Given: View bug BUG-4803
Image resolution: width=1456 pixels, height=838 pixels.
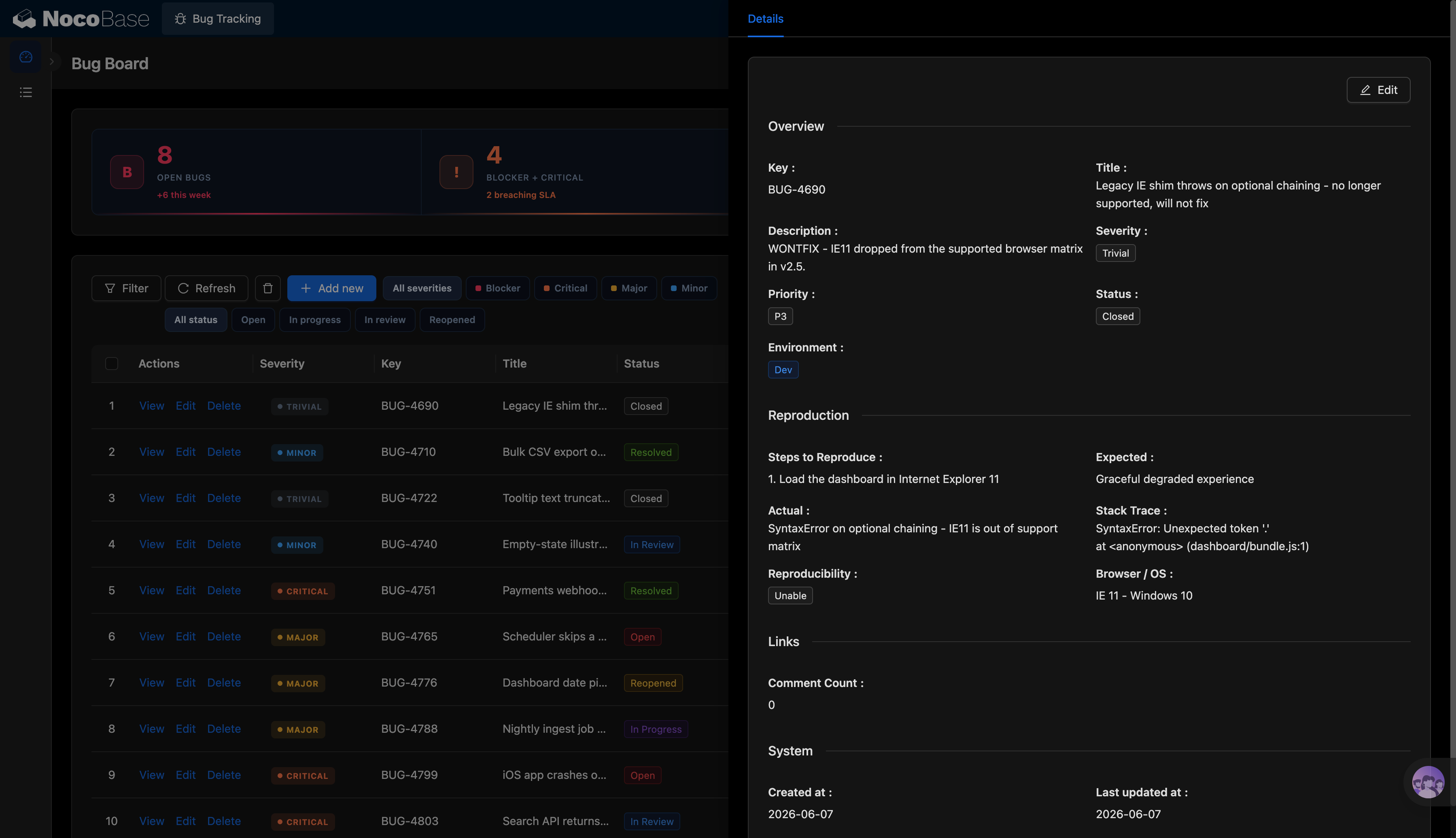Looking at the screenshot, I should 151,821.
